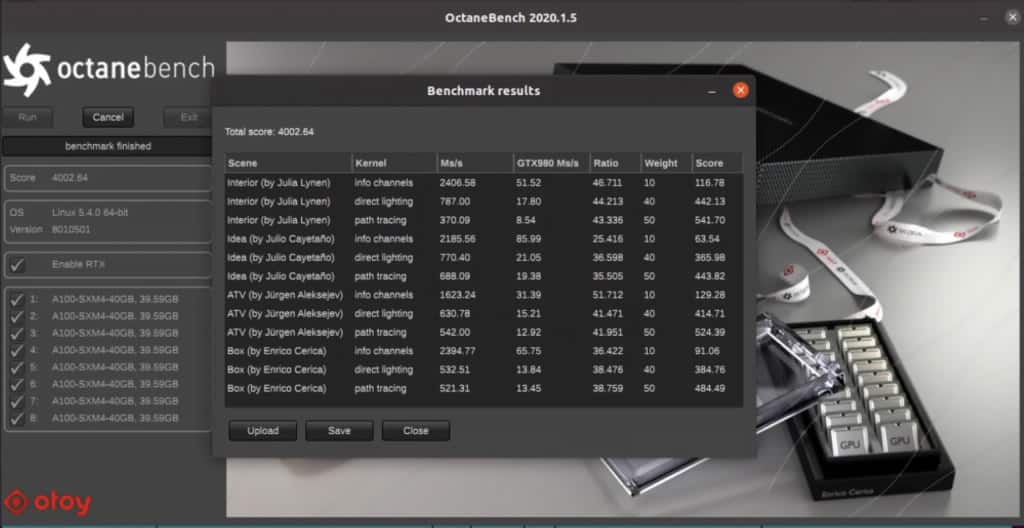
Task: Sort by the Scene column header
Action: pyautogui.click(x=288, y=163)
